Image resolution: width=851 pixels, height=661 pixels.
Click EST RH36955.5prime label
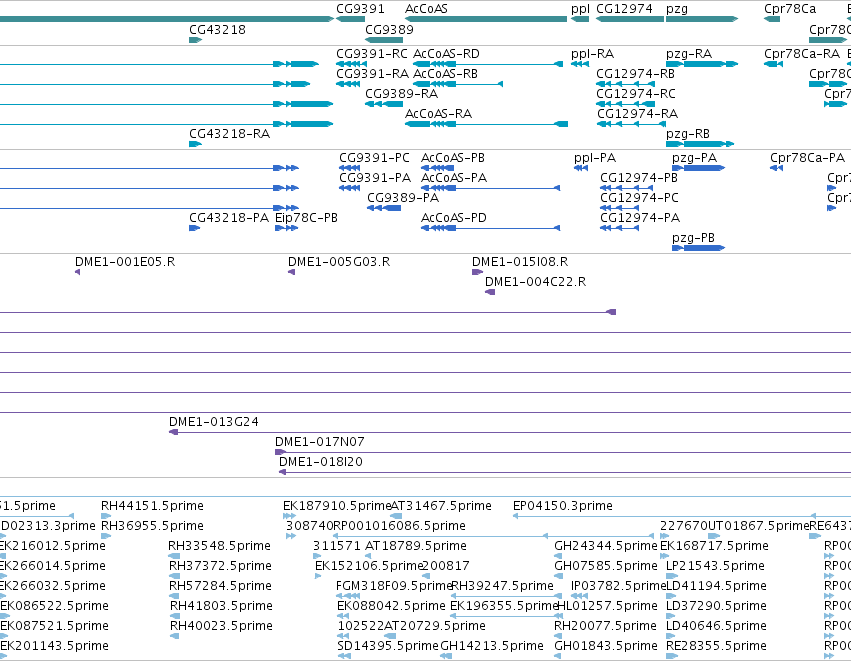click(x=153, y=526)
